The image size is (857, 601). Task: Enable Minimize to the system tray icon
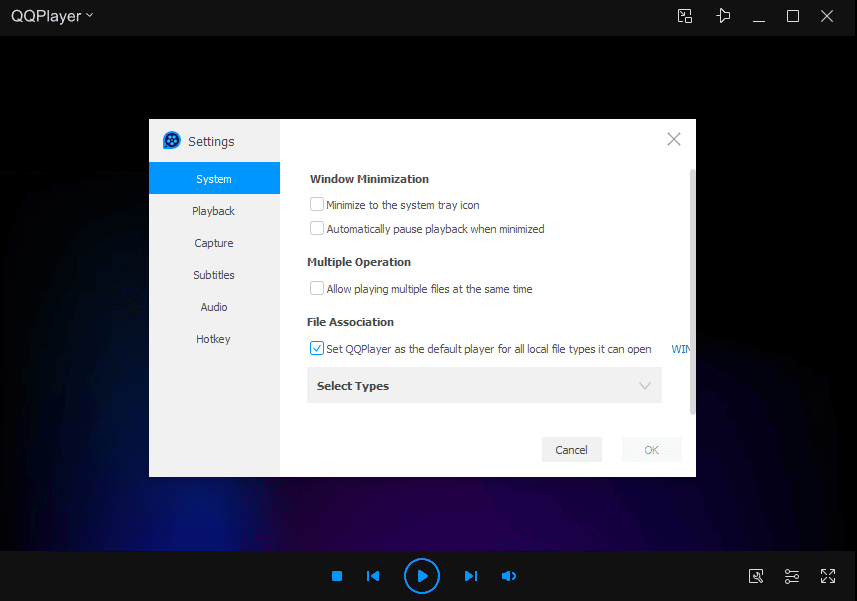316,204
